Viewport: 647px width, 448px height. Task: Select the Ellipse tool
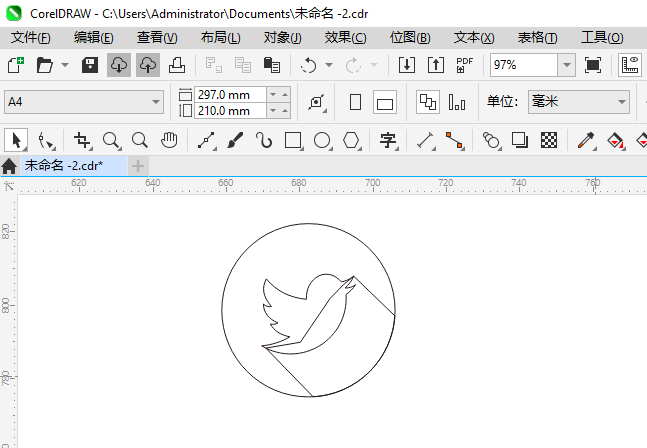323,140
